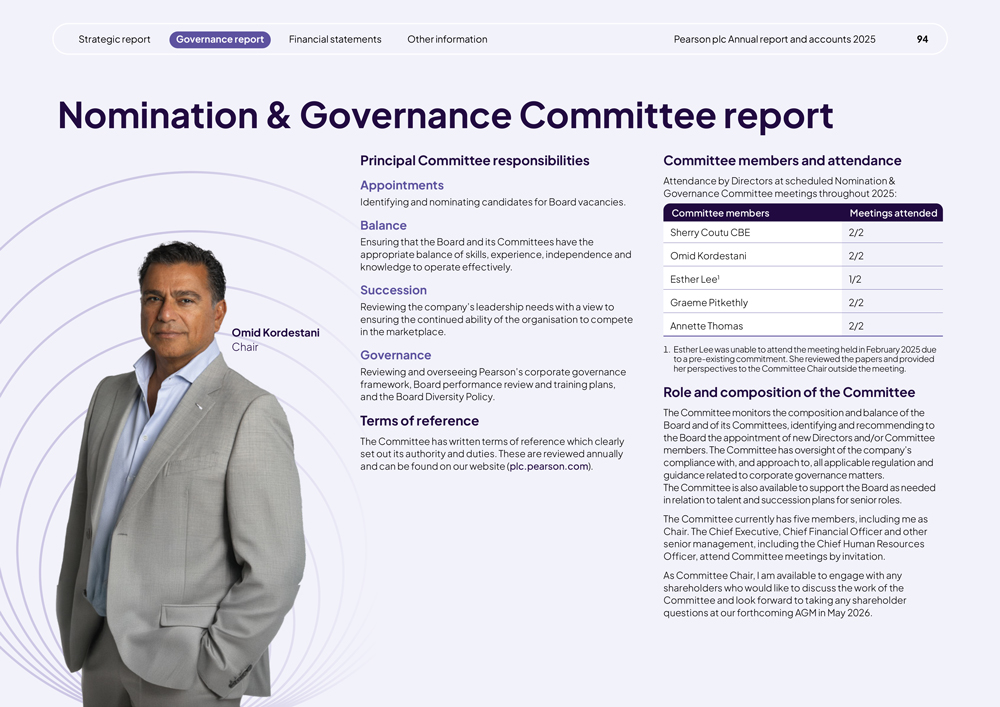Follow the plc.pearson.com website link
Screen dimensions: 1000x707
(x=549, y=466)
